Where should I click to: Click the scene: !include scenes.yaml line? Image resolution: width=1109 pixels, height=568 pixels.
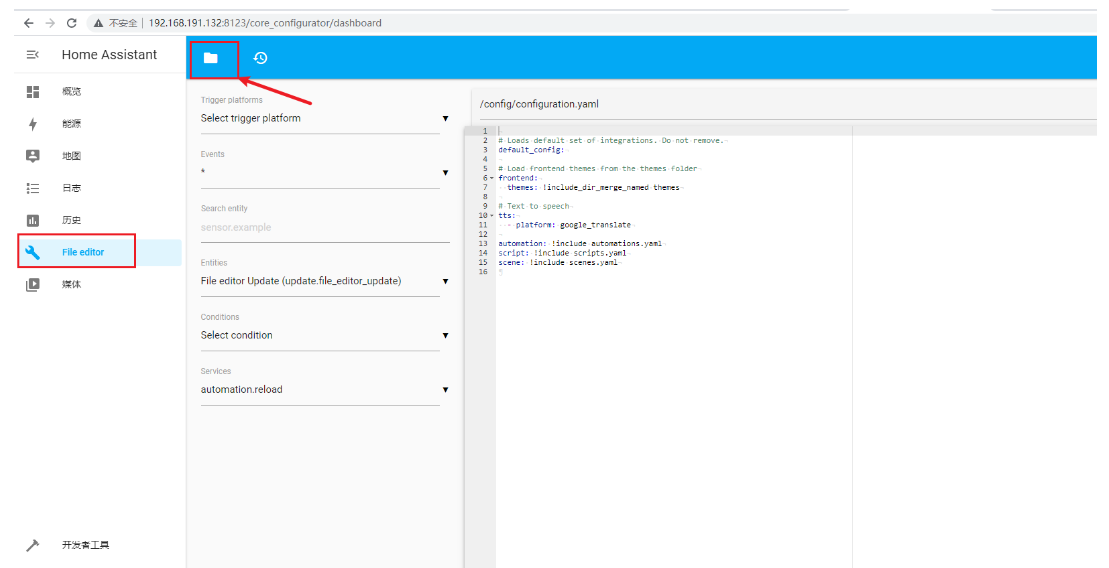pyautogui.click(x=558, y=262)
